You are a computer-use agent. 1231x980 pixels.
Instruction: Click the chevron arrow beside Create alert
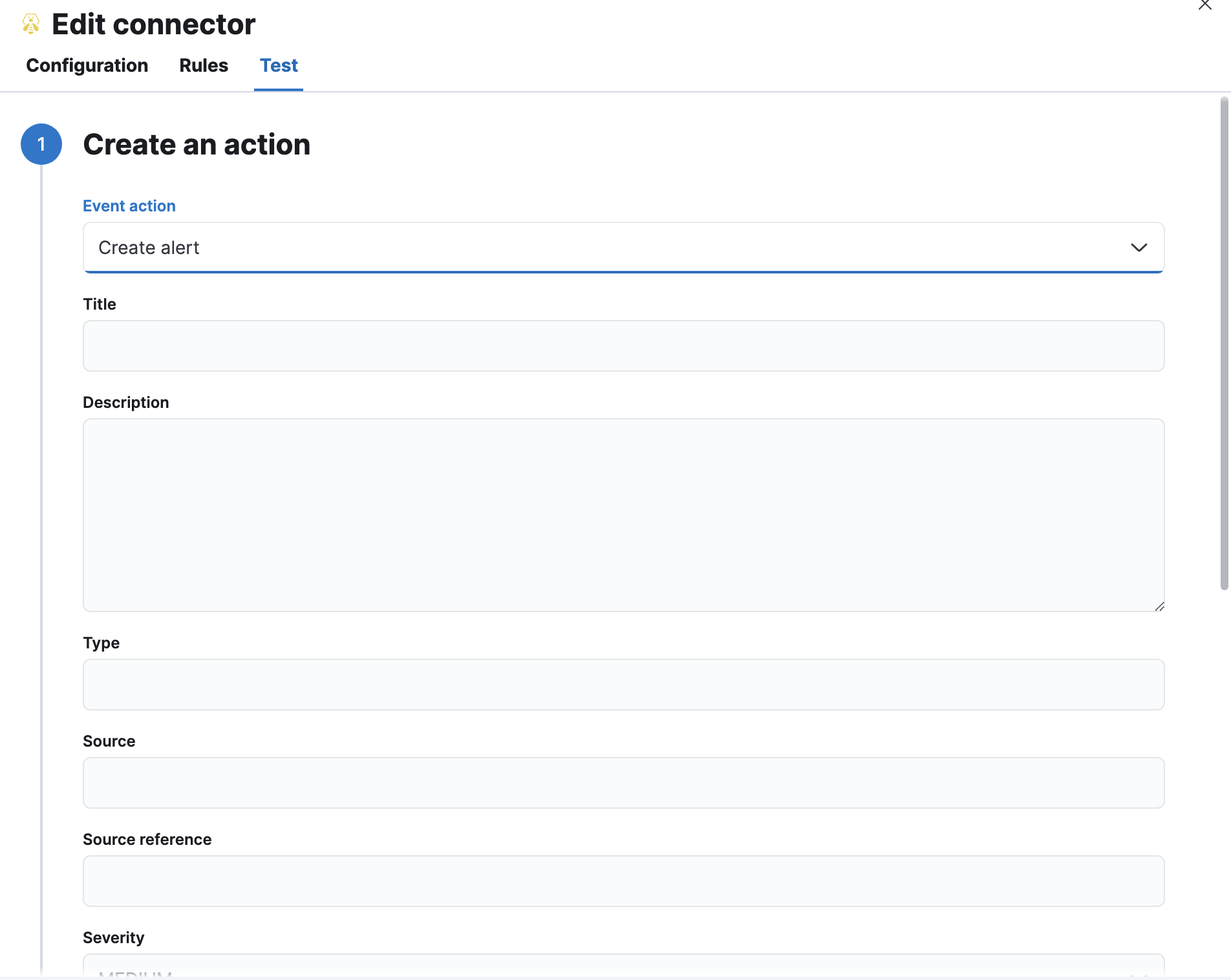coord(1139,248)
